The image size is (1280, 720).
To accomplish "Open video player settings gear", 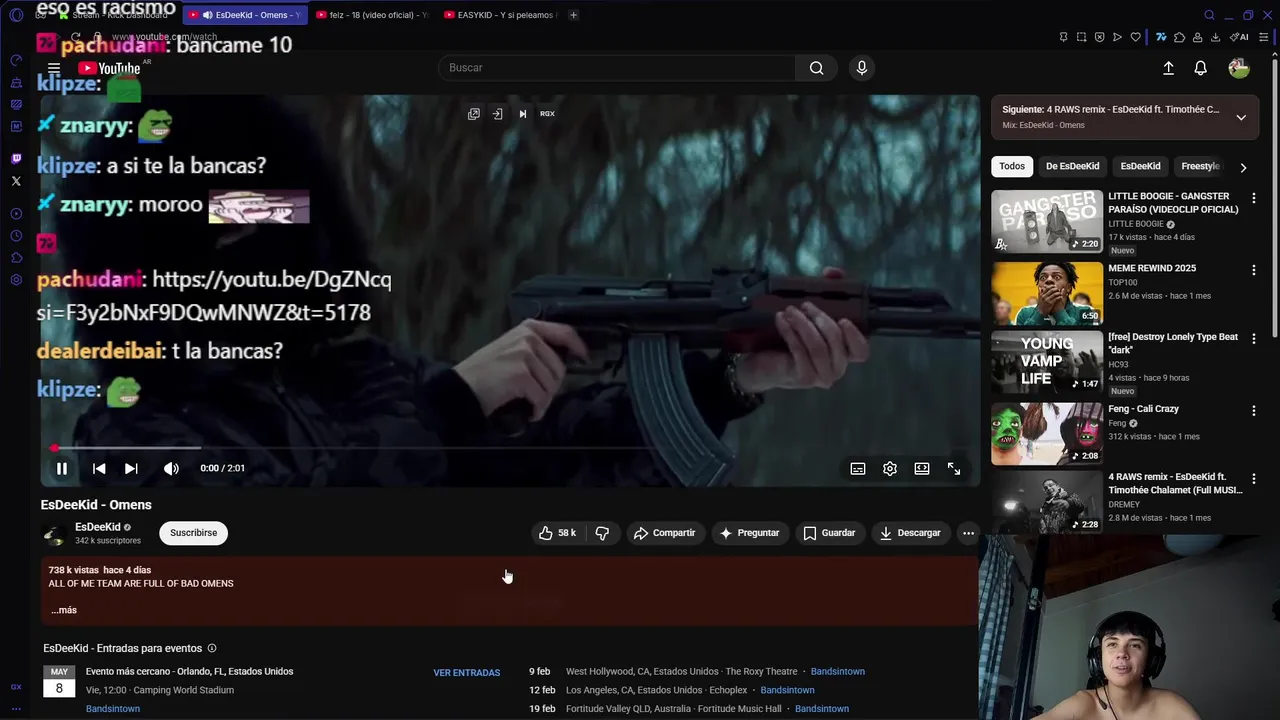I will [x=890, y=468].
